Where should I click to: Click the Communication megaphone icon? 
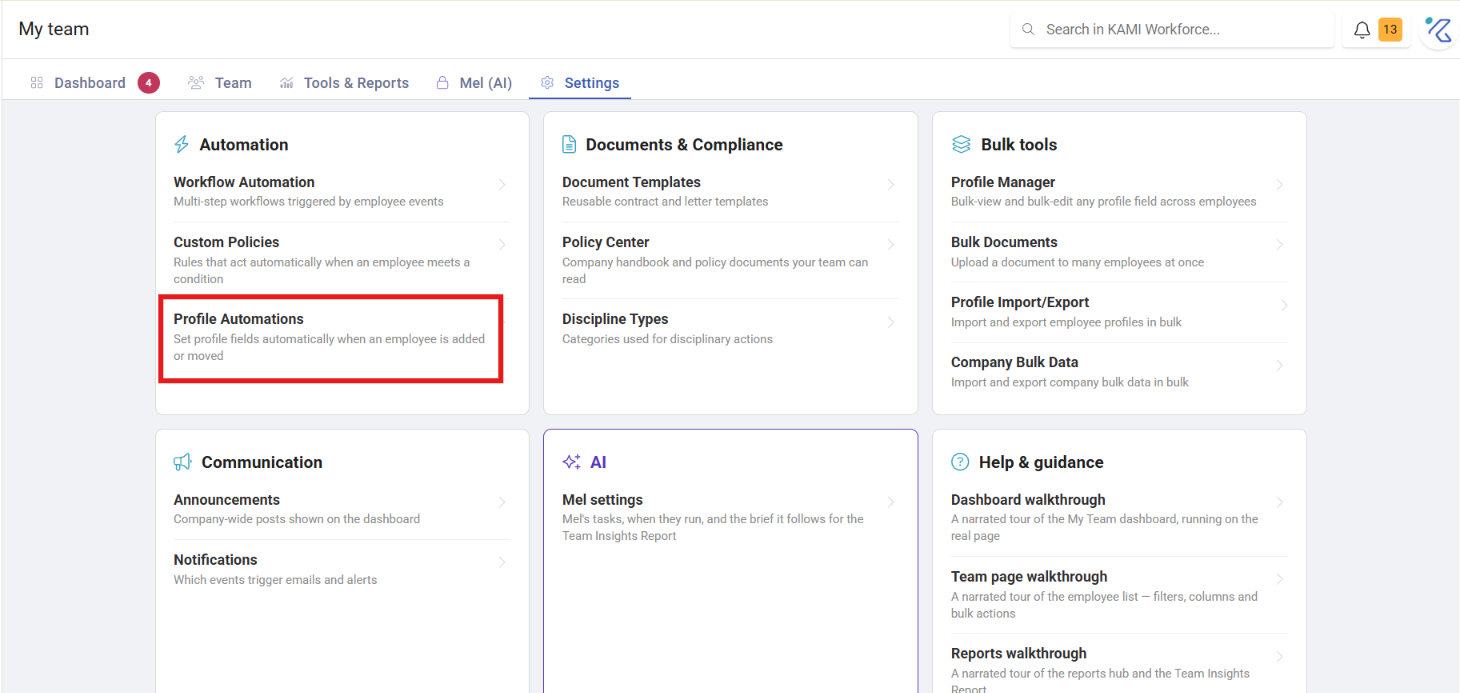[182, 462]
